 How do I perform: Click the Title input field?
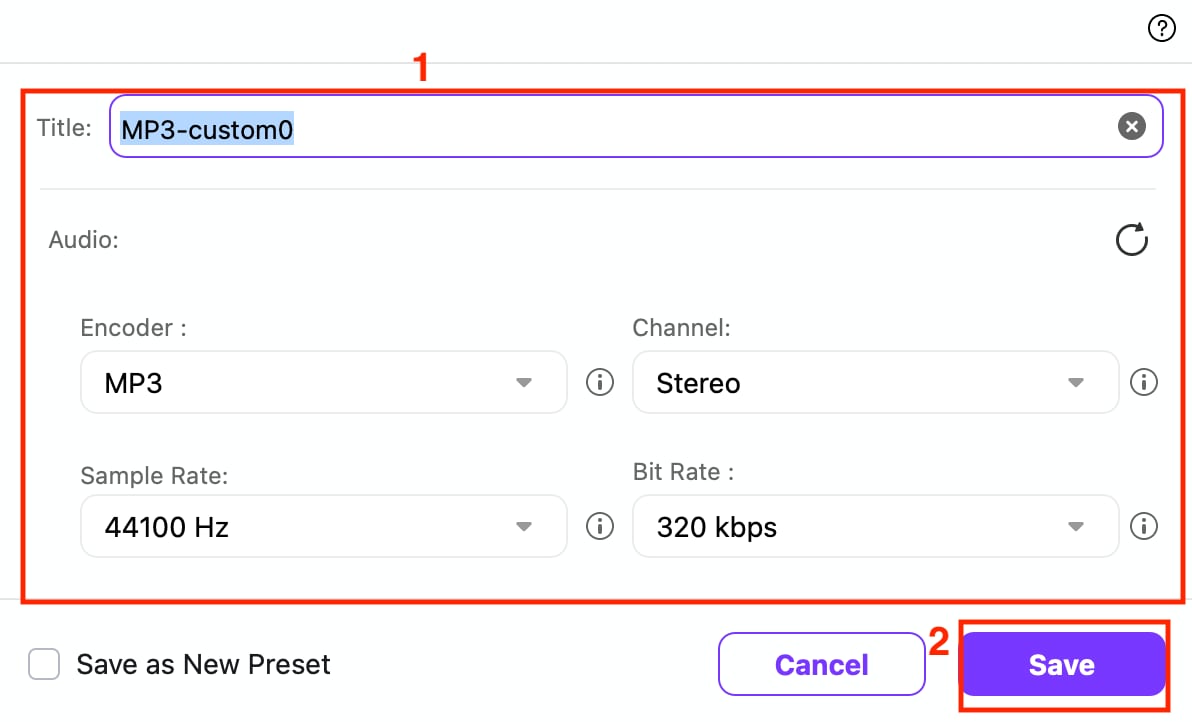tap(636, 126)
